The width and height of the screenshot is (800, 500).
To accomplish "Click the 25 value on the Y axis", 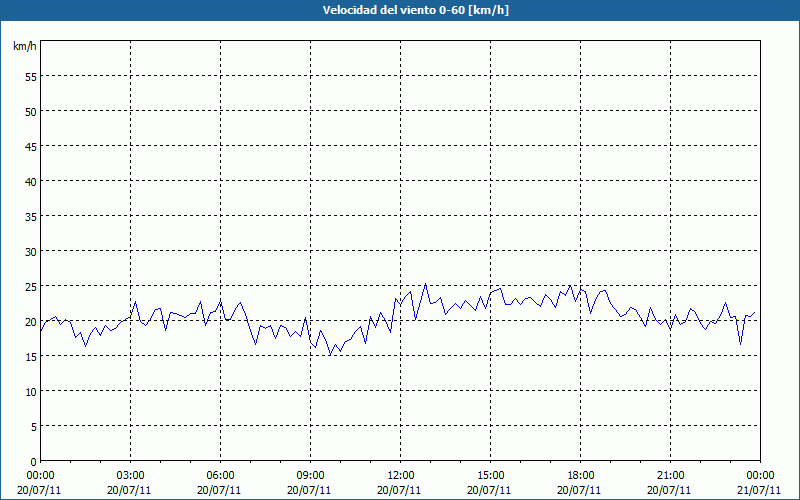I will point(31,287).
